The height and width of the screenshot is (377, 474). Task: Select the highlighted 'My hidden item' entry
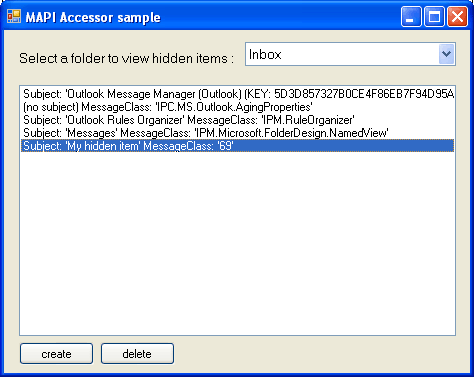coord(237,146)
